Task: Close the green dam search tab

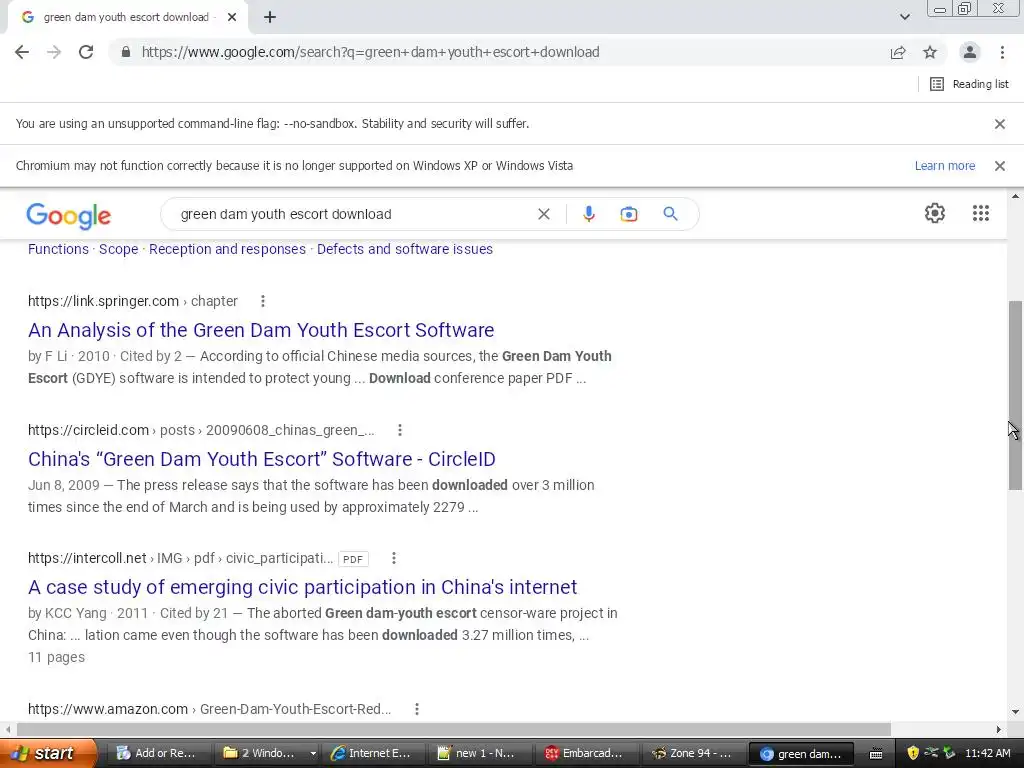Action: (x=232, y=17)
